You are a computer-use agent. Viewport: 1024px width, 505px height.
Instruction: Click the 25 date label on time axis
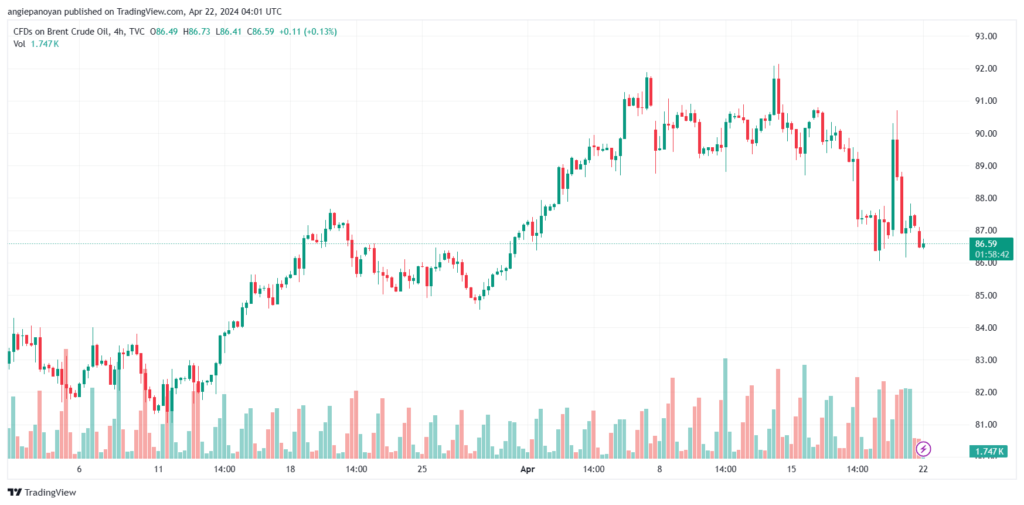point(422,468)
